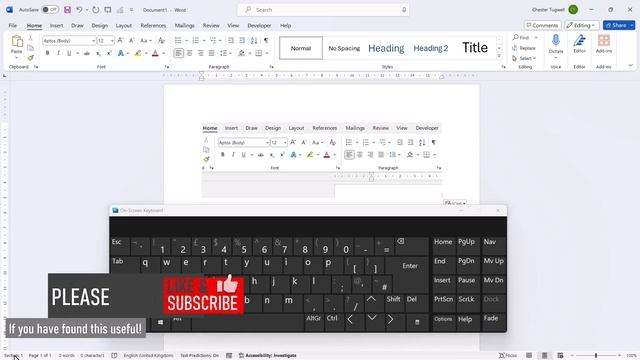Click the pasted ribbon screenshot image in document
640x360 pixels.
click(x=322, y=160)
